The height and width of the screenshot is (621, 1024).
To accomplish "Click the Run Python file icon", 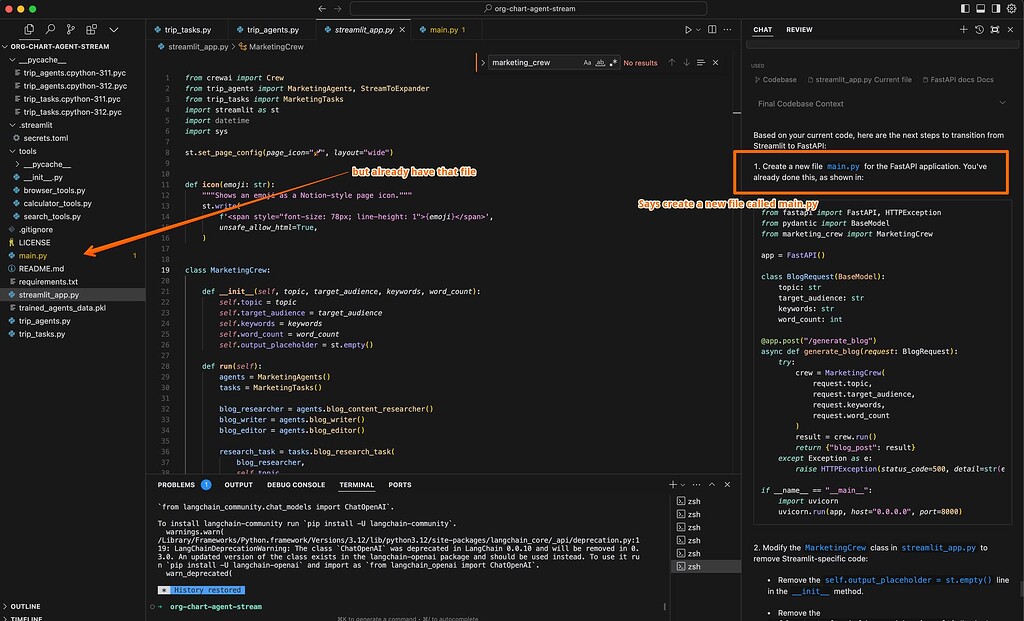I will [x=687, y=29].
